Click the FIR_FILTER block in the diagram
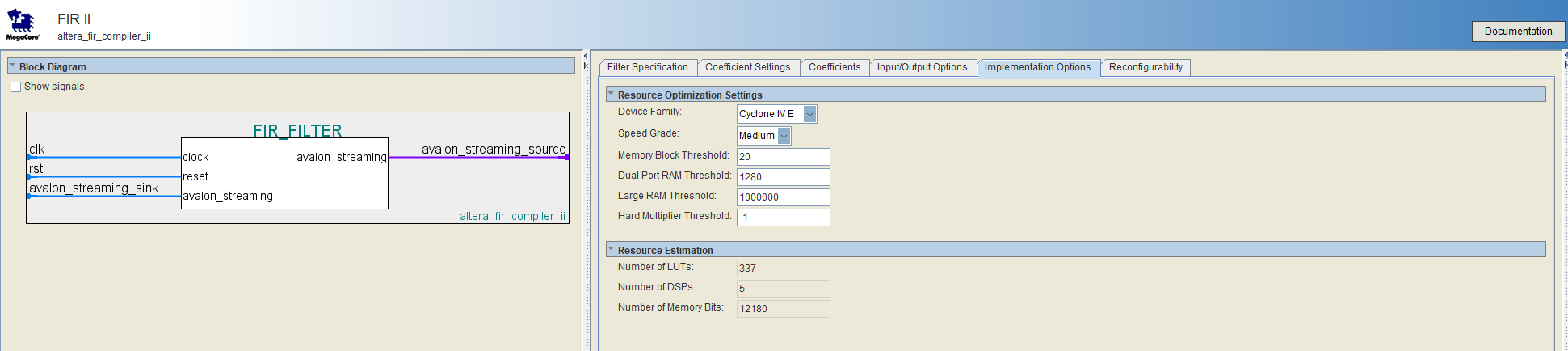The width and height of the screenshot is (1568, 351). 284,173
